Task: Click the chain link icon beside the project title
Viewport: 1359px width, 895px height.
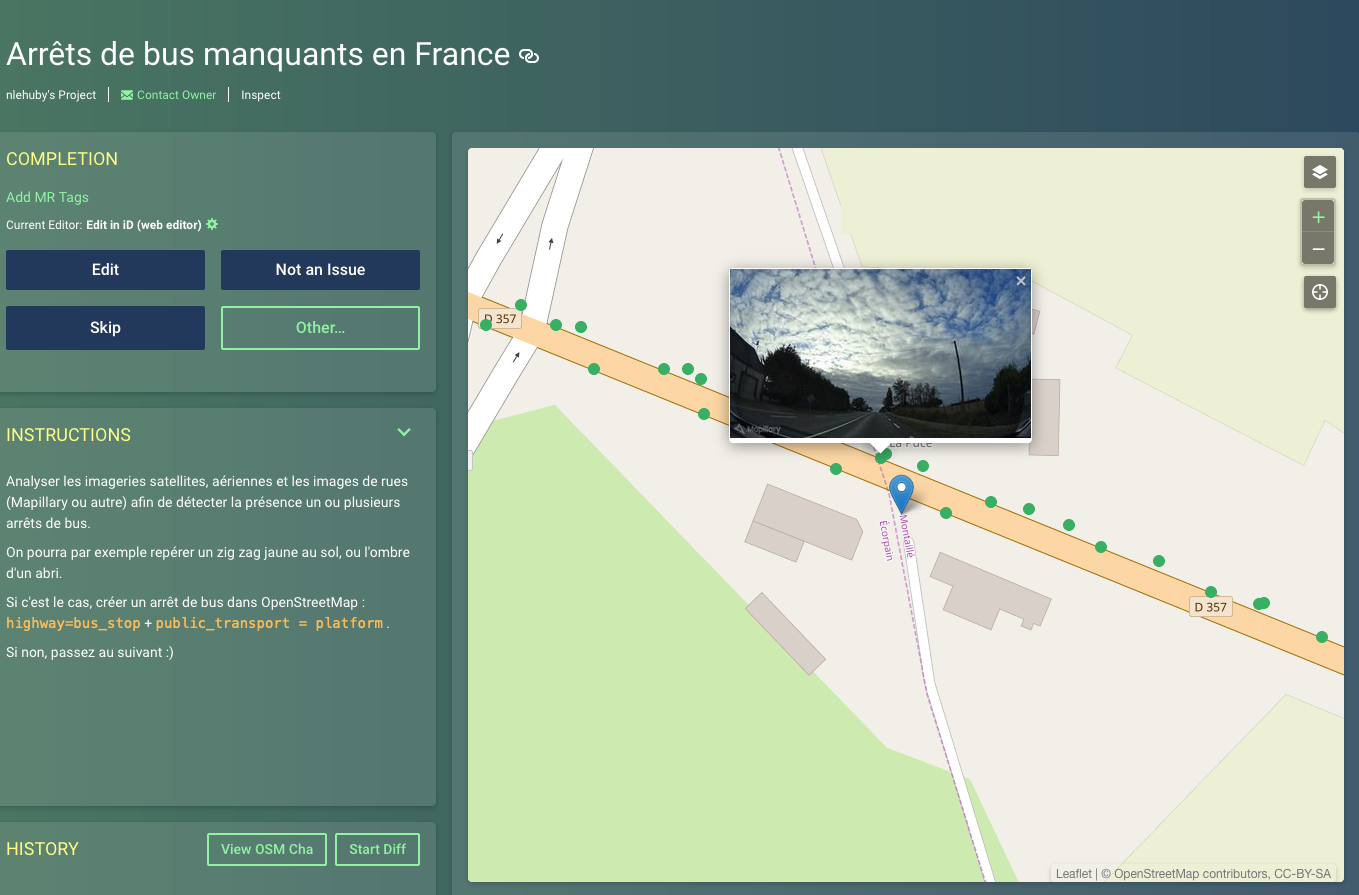Action: [529, 56]
